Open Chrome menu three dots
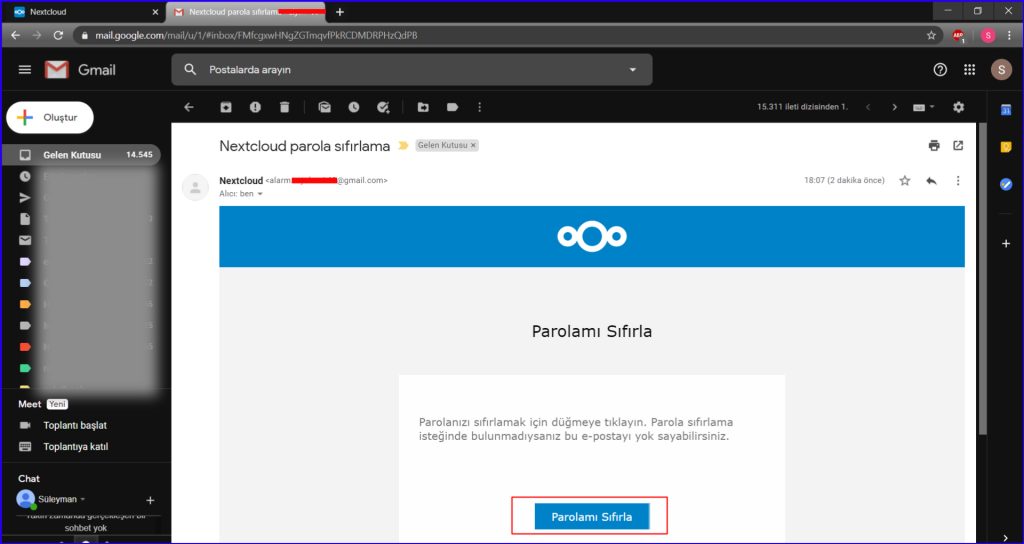The image size is (1024, 544). coord(1010,35)
